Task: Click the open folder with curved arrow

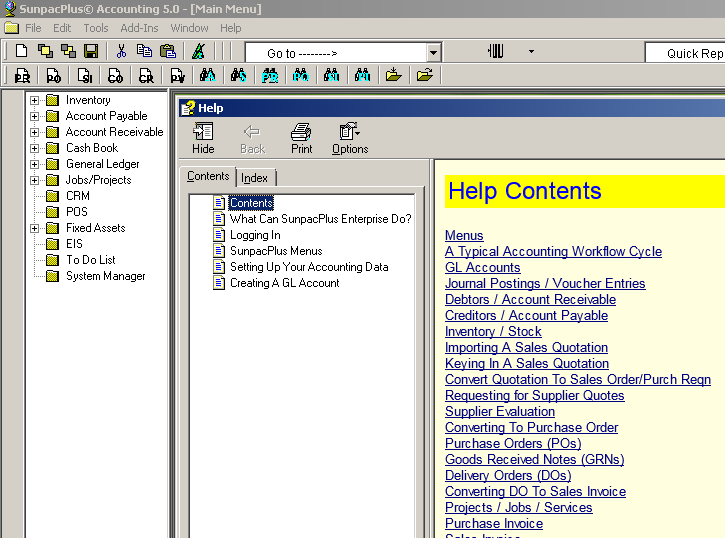Action: tap(424, 75)
